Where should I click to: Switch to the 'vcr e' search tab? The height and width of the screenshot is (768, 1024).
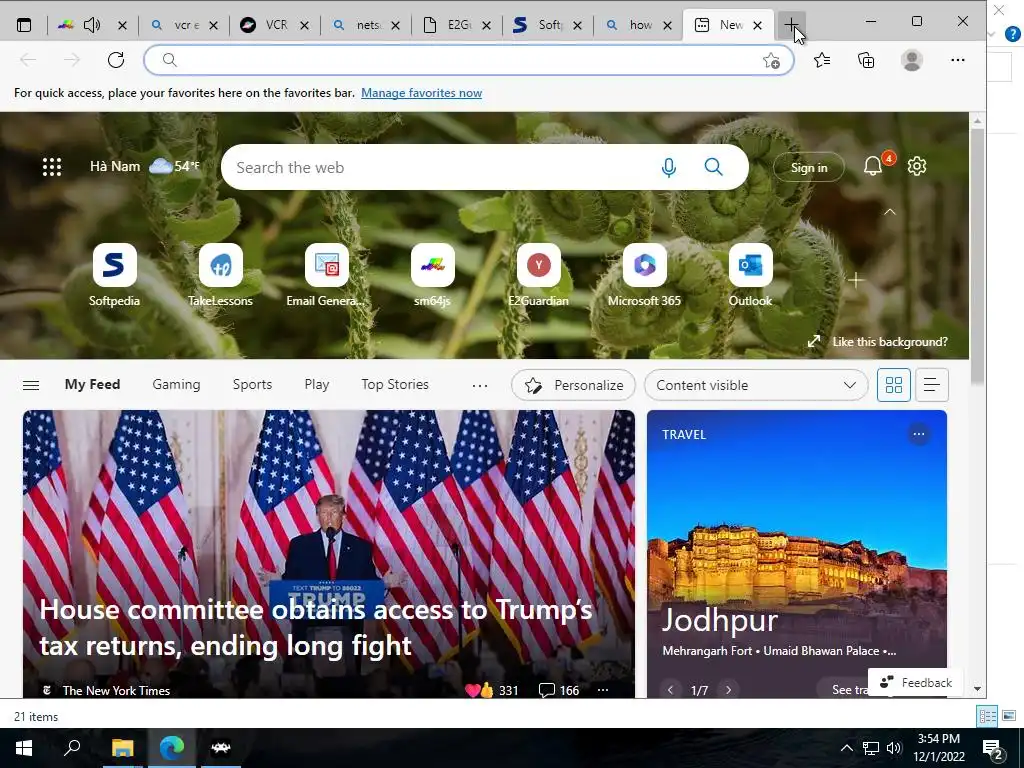click(186, 25)
